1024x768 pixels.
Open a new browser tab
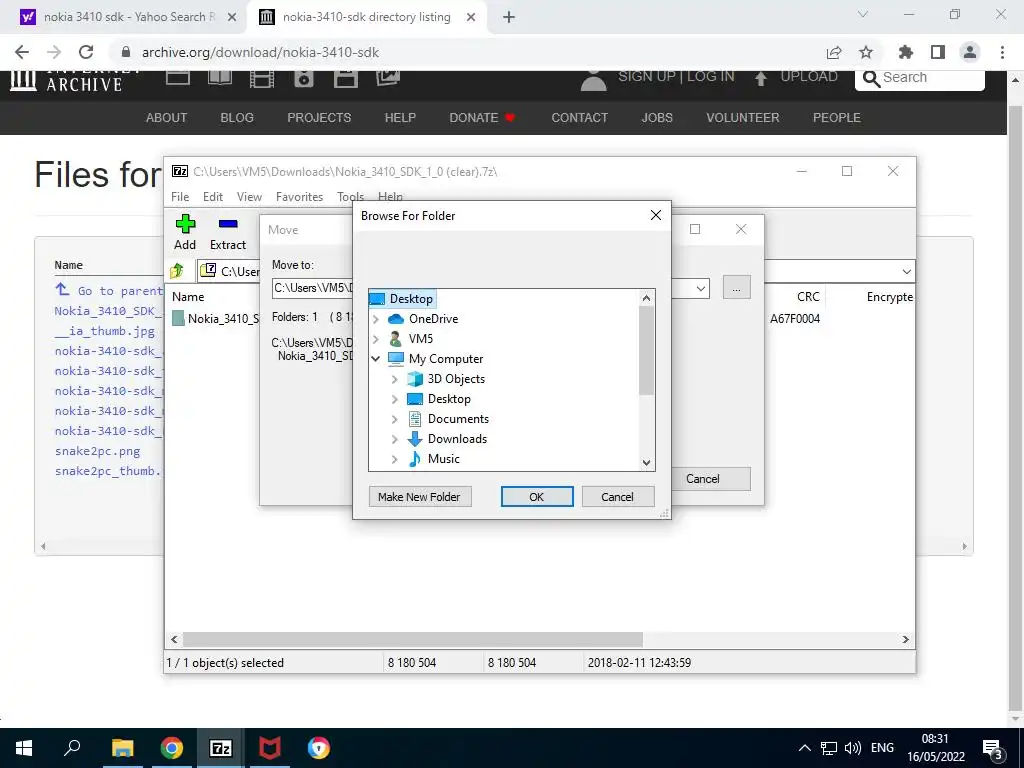pyautogui.click(x=509, y=17)
